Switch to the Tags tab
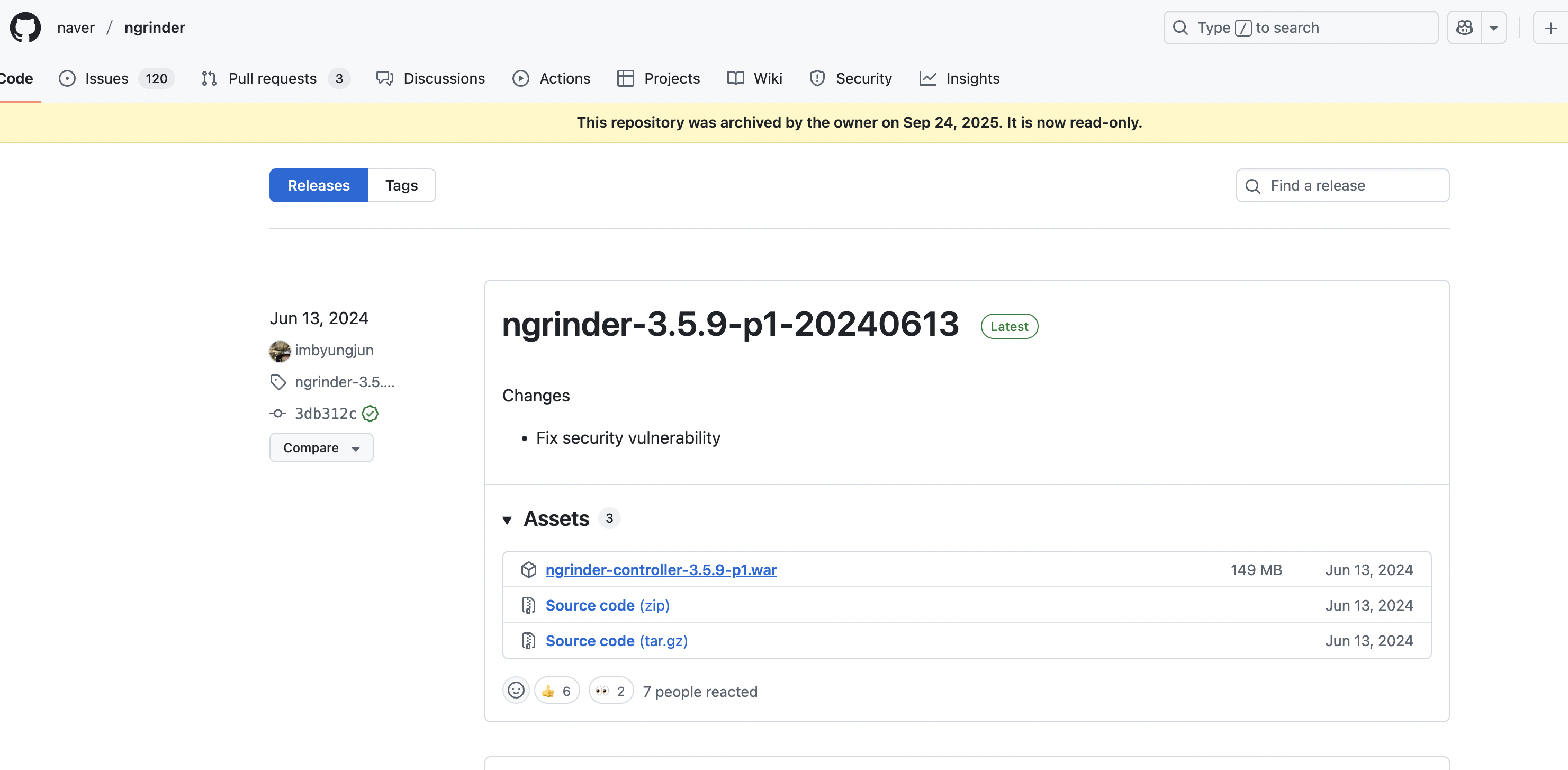 point(401,186)
